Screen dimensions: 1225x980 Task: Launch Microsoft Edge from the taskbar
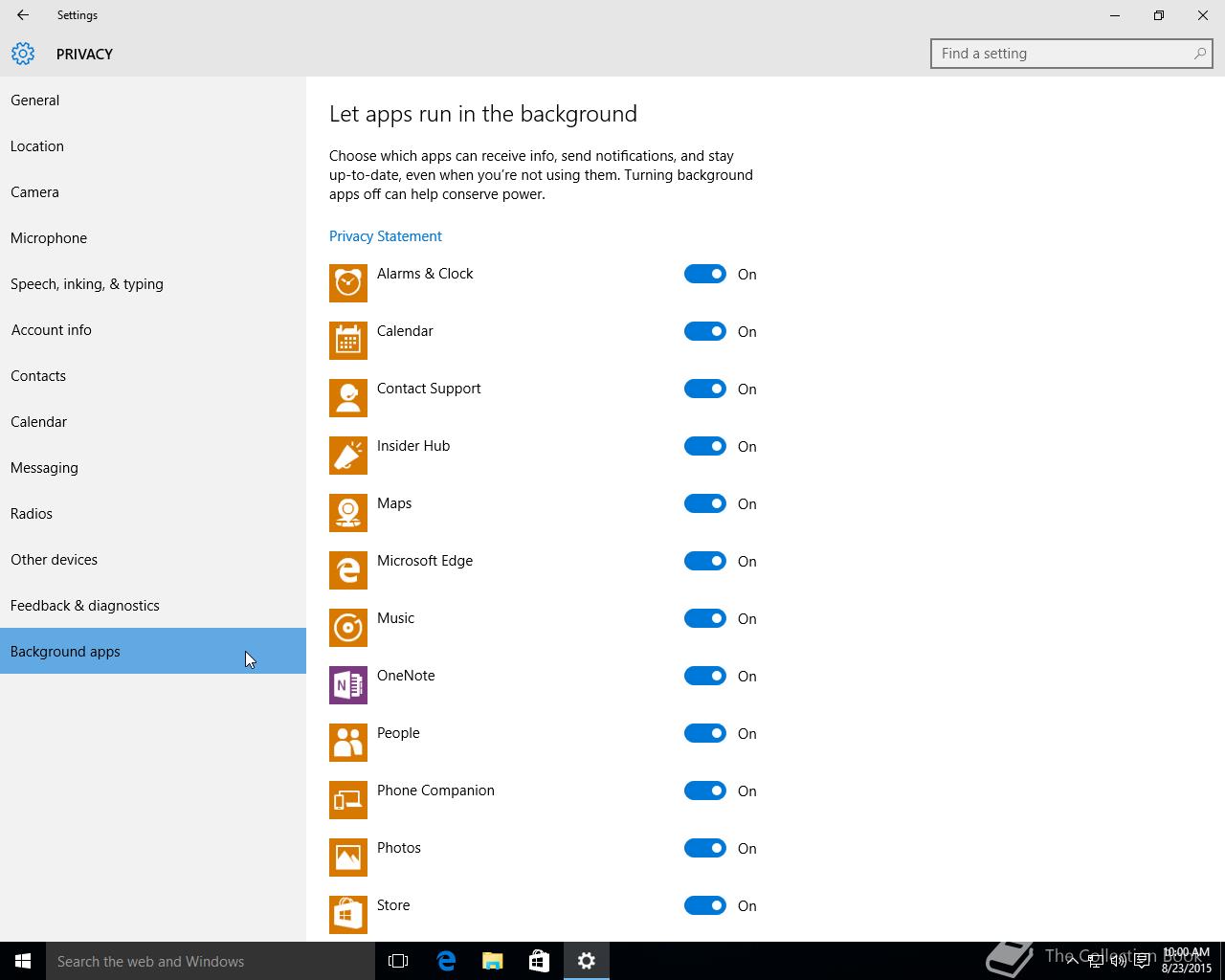coord(446,961)
